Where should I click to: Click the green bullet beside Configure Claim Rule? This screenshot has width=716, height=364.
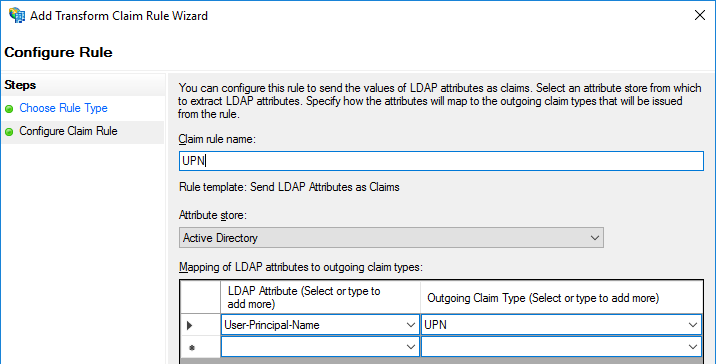(x=9, y=132)
